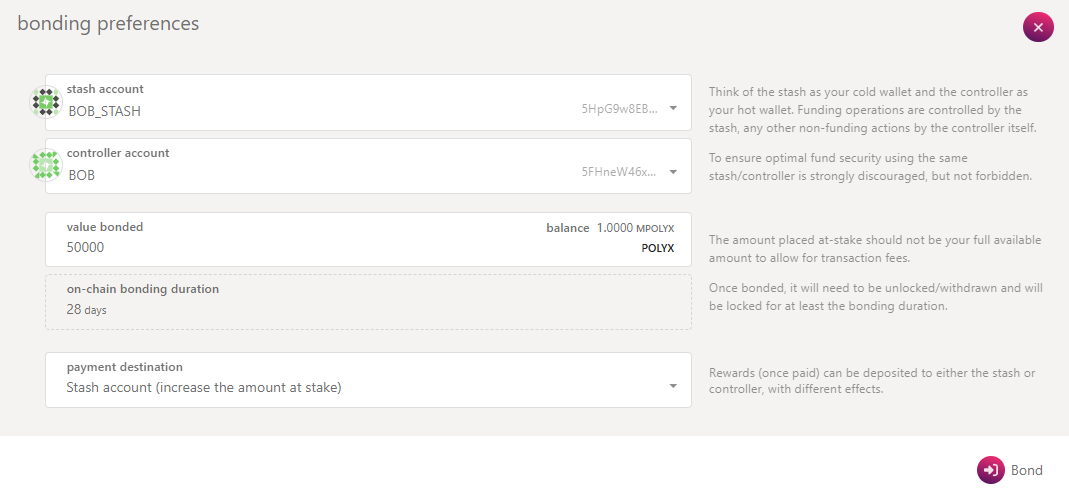
Task: Click the controller address starting with 5FHneW46x
Action: (x=620, y=172)
